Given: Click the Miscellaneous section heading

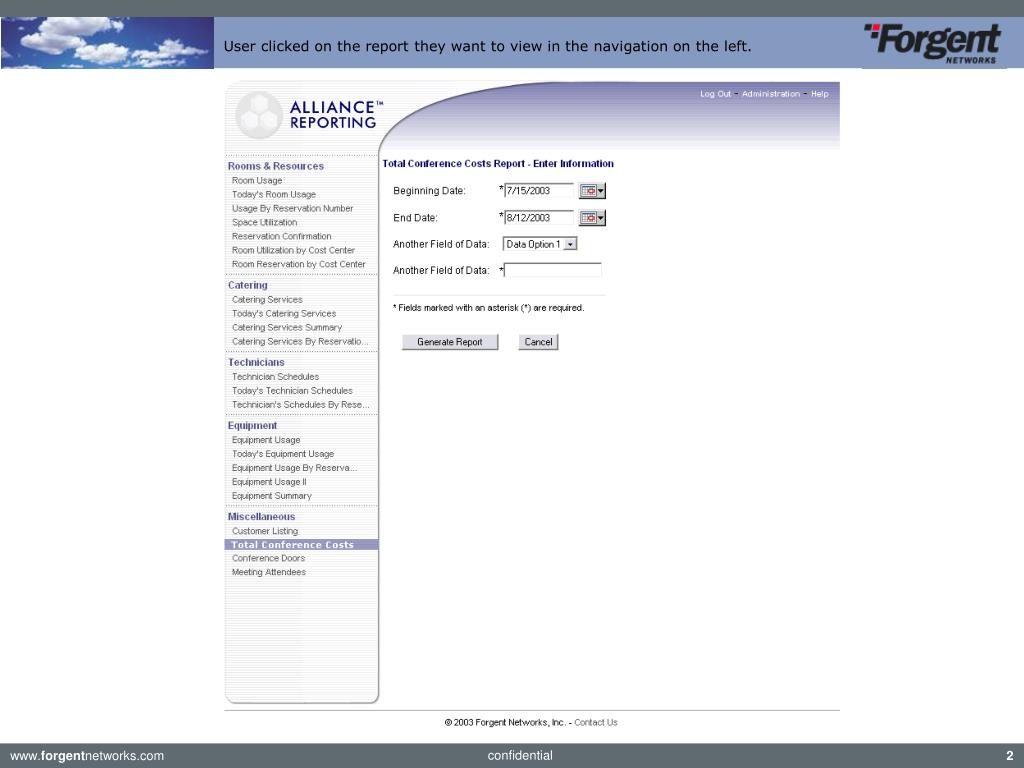Looking at the screenshot, I should 261,517.
